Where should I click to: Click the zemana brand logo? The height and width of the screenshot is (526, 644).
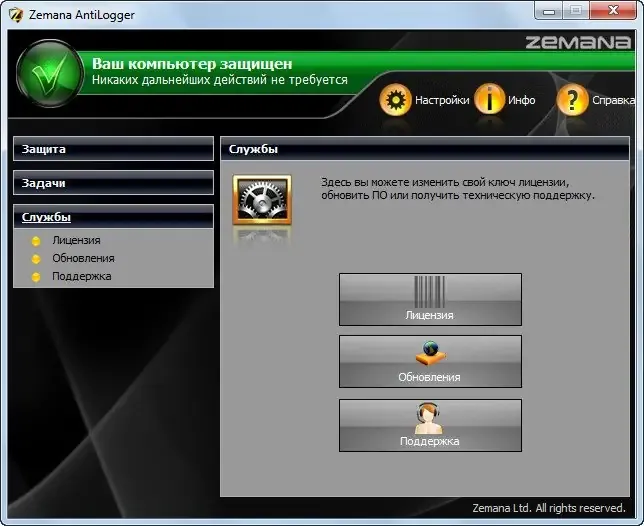(578, 42)
